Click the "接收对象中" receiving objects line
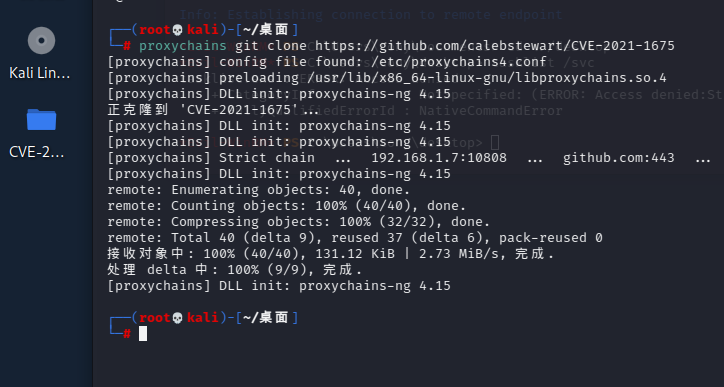This screenshot has width=724, height=387. (330, 254)
